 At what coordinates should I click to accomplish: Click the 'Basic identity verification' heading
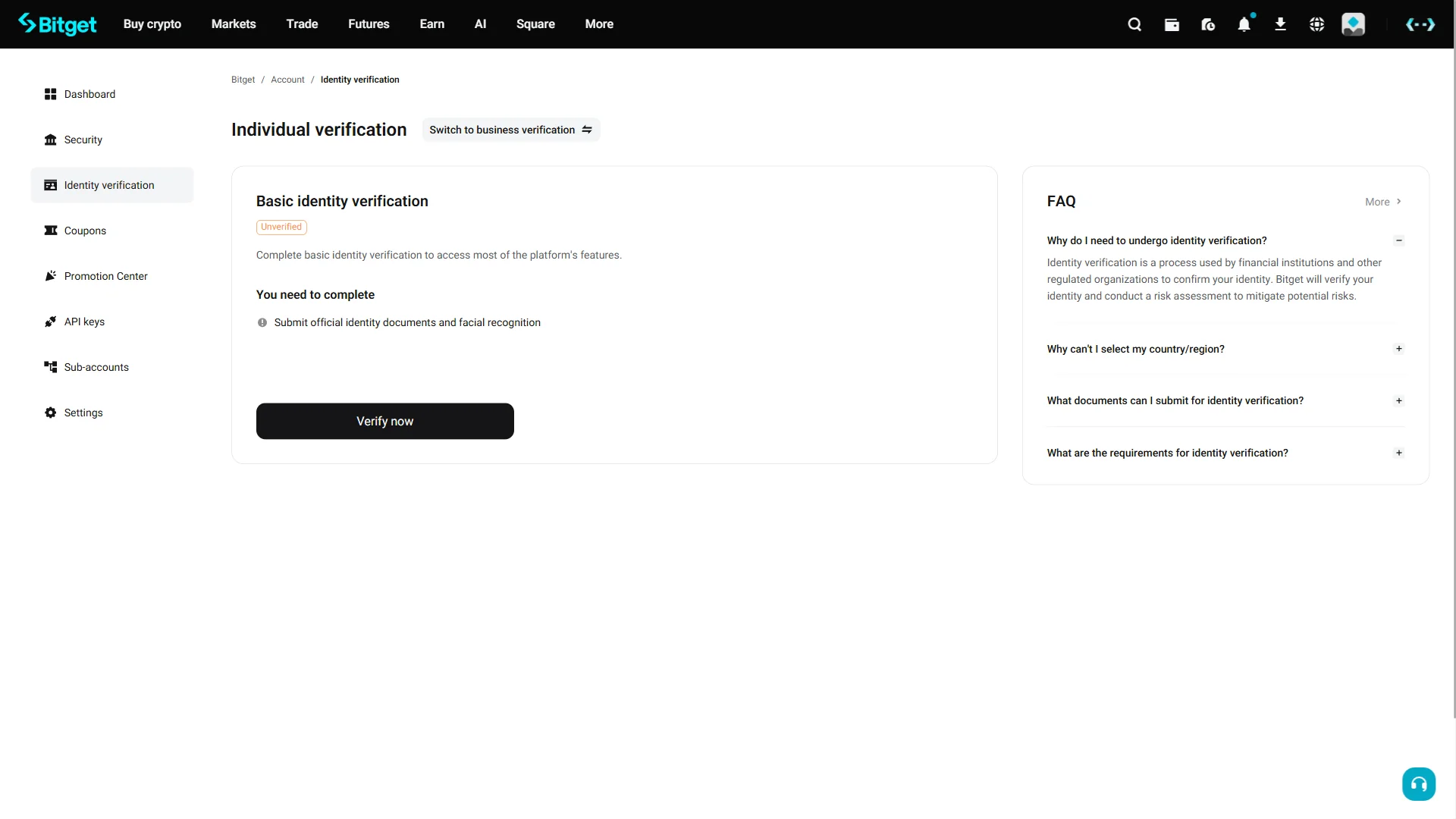point(342,201)
